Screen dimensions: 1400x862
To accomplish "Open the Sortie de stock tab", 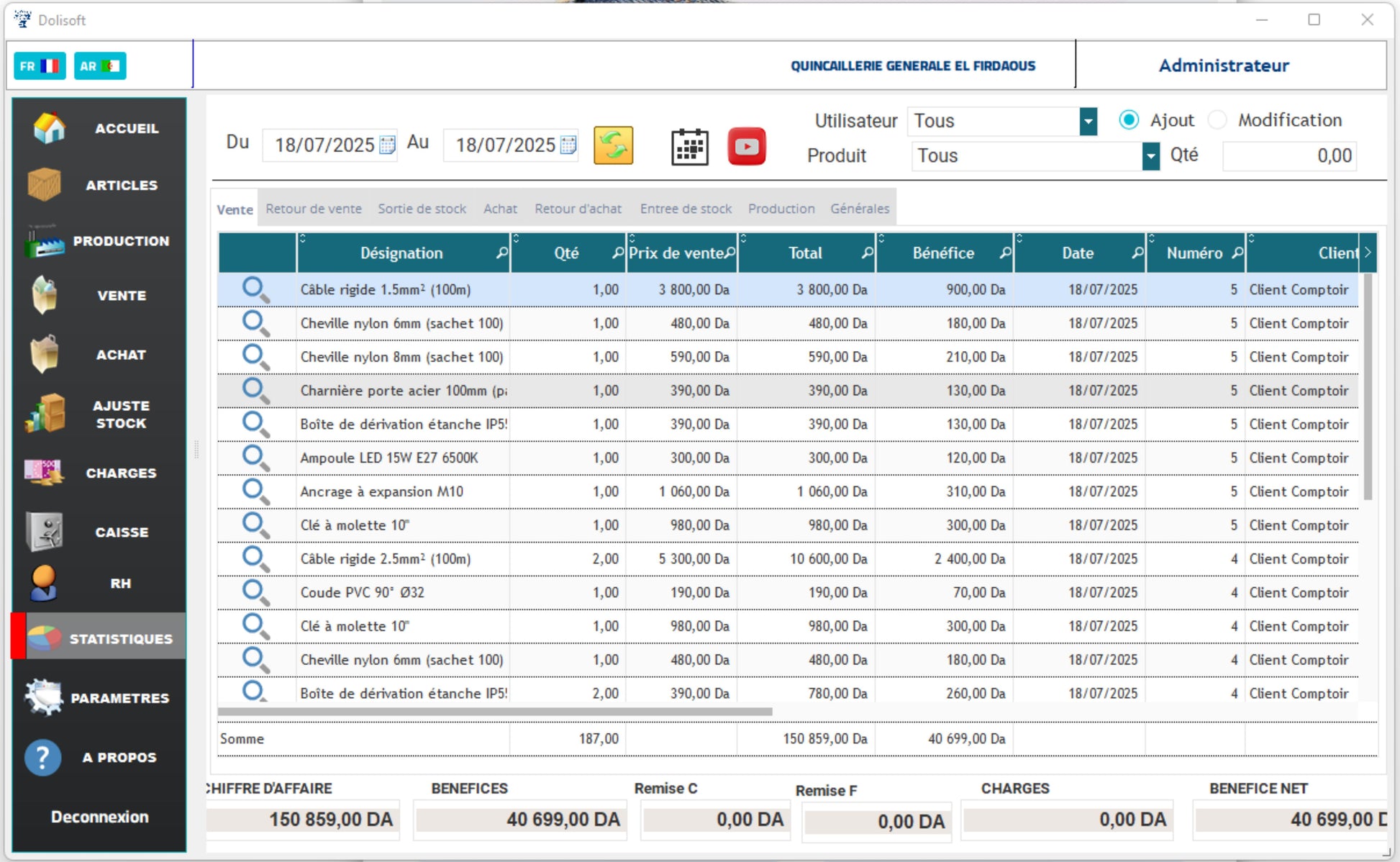I will coord(422,209).
